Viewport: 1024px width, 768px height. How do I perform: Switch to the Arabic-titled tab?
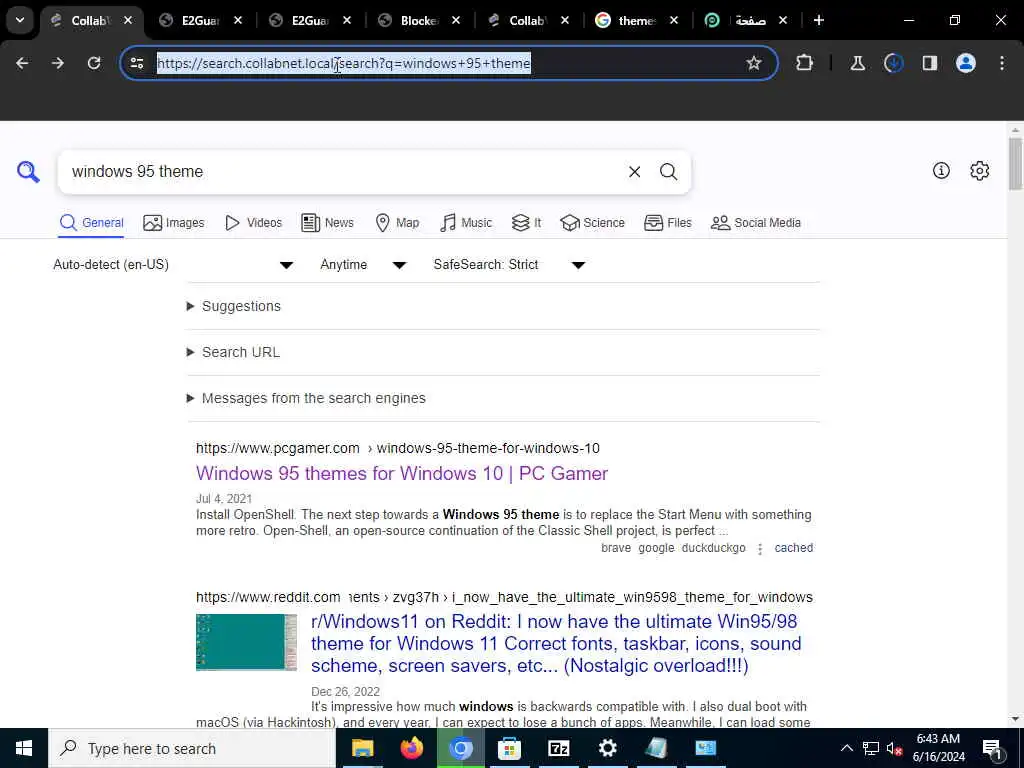click(x=746, y=20)
